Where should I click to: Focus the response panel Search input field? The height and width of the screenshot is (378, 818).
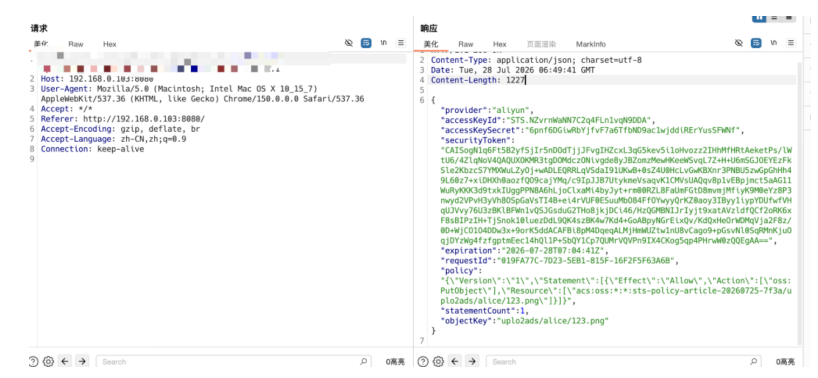pyautogui.click(x=623, y=361)
